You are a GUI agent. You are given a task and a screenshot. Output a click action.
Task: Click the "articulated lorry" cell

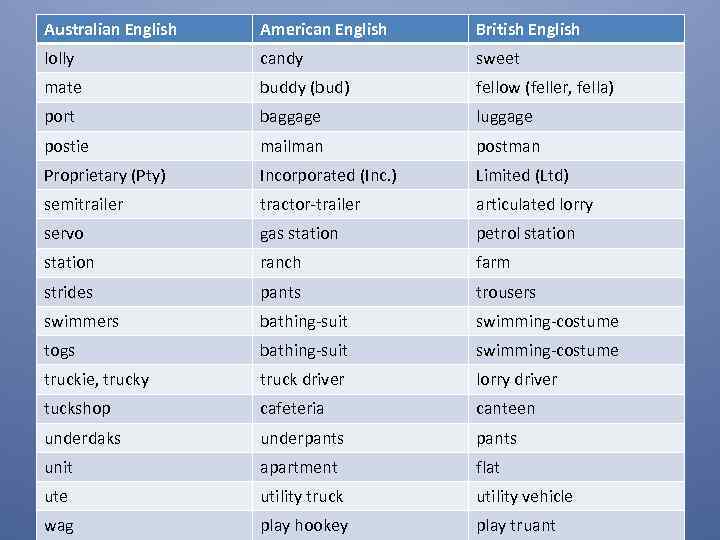pos(534,204)
